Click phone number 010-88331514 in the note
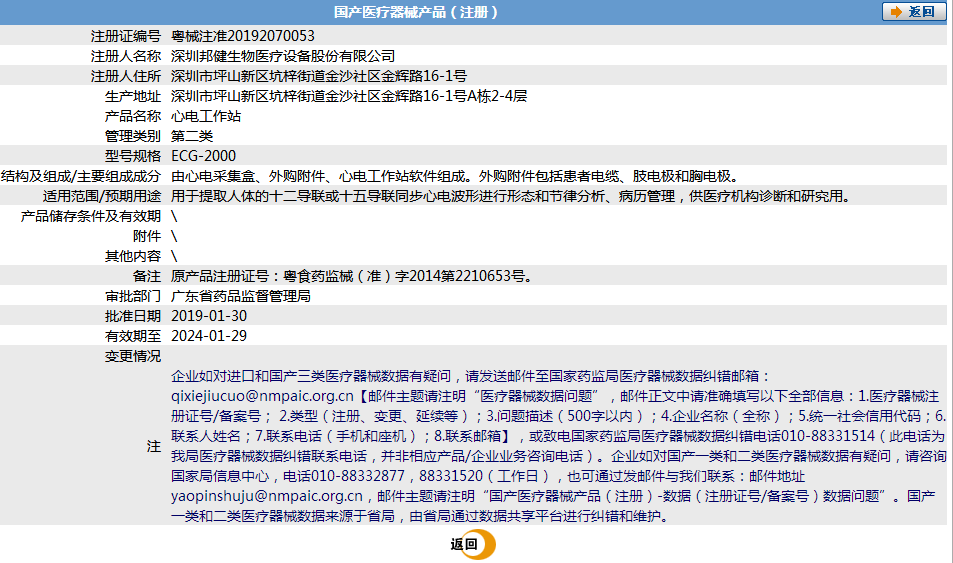This screenshot has height=563, width=953. coord(828,436)
